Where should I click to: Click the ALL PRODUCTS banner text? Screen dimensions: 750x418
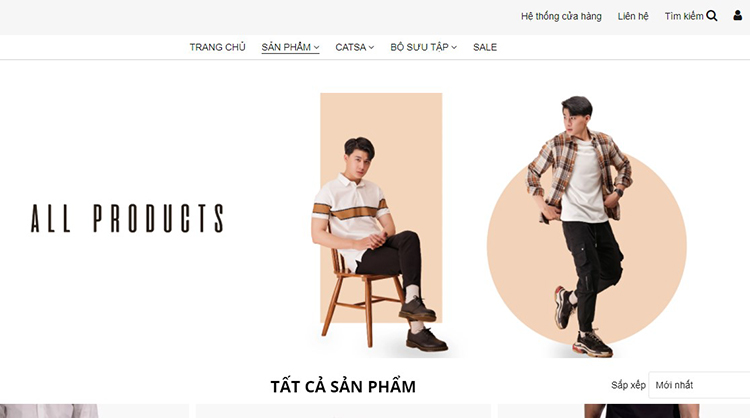pyautogui.click(x=127, y=219)
